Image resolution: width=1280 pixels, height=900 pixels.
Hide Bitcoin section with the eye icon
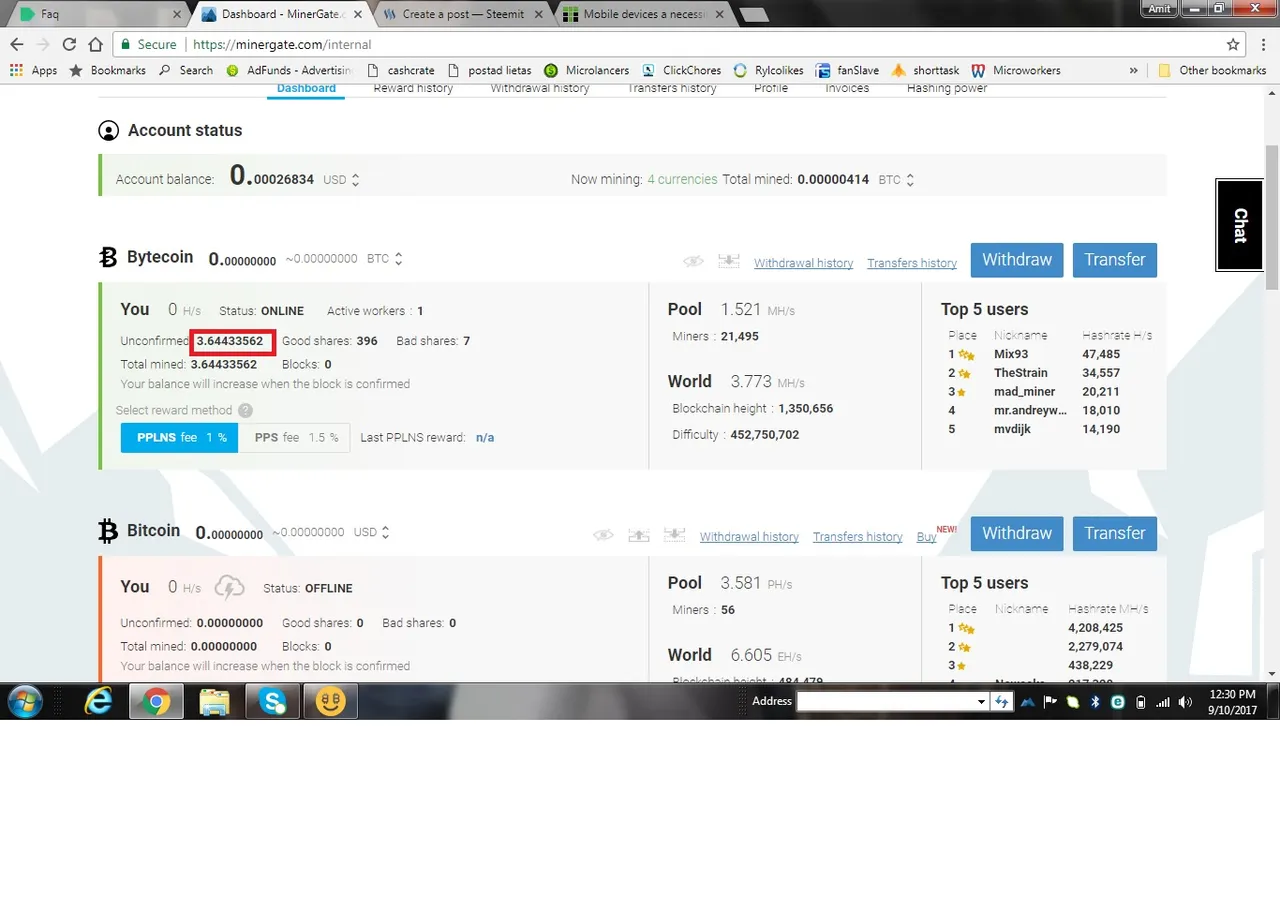[603, 535]
